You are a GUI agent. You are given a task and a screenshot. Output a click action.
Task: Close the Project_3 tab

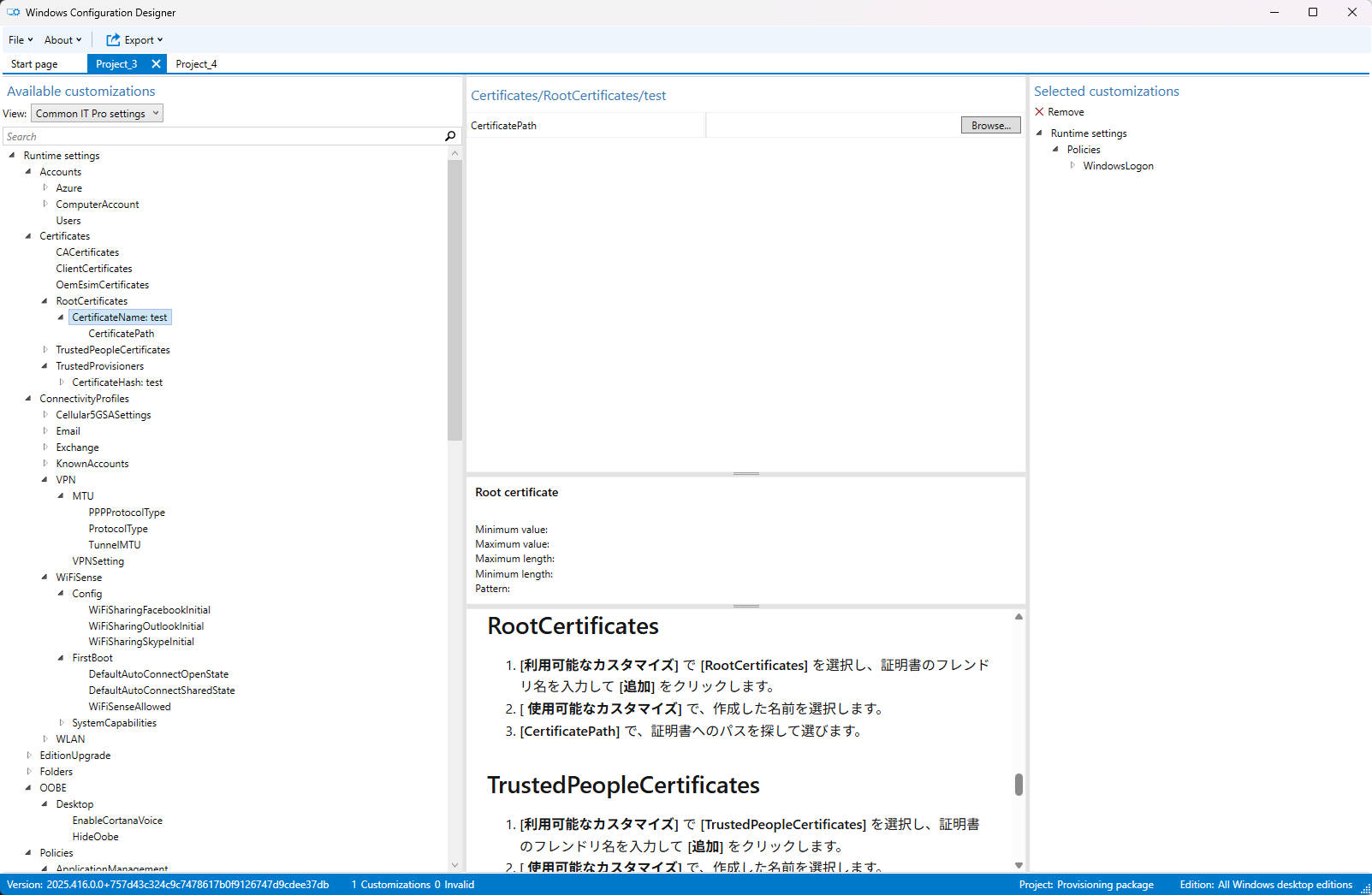(156, 63)
